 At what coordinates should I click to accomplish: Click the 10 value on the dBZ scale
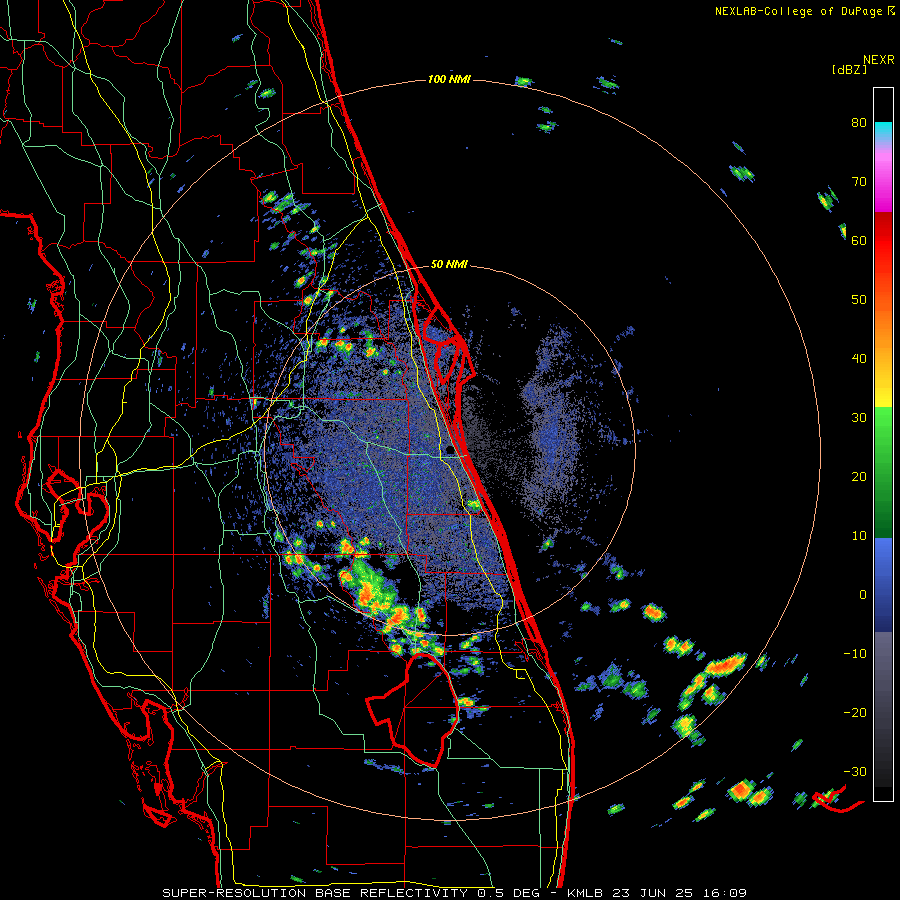pos(859,536)
